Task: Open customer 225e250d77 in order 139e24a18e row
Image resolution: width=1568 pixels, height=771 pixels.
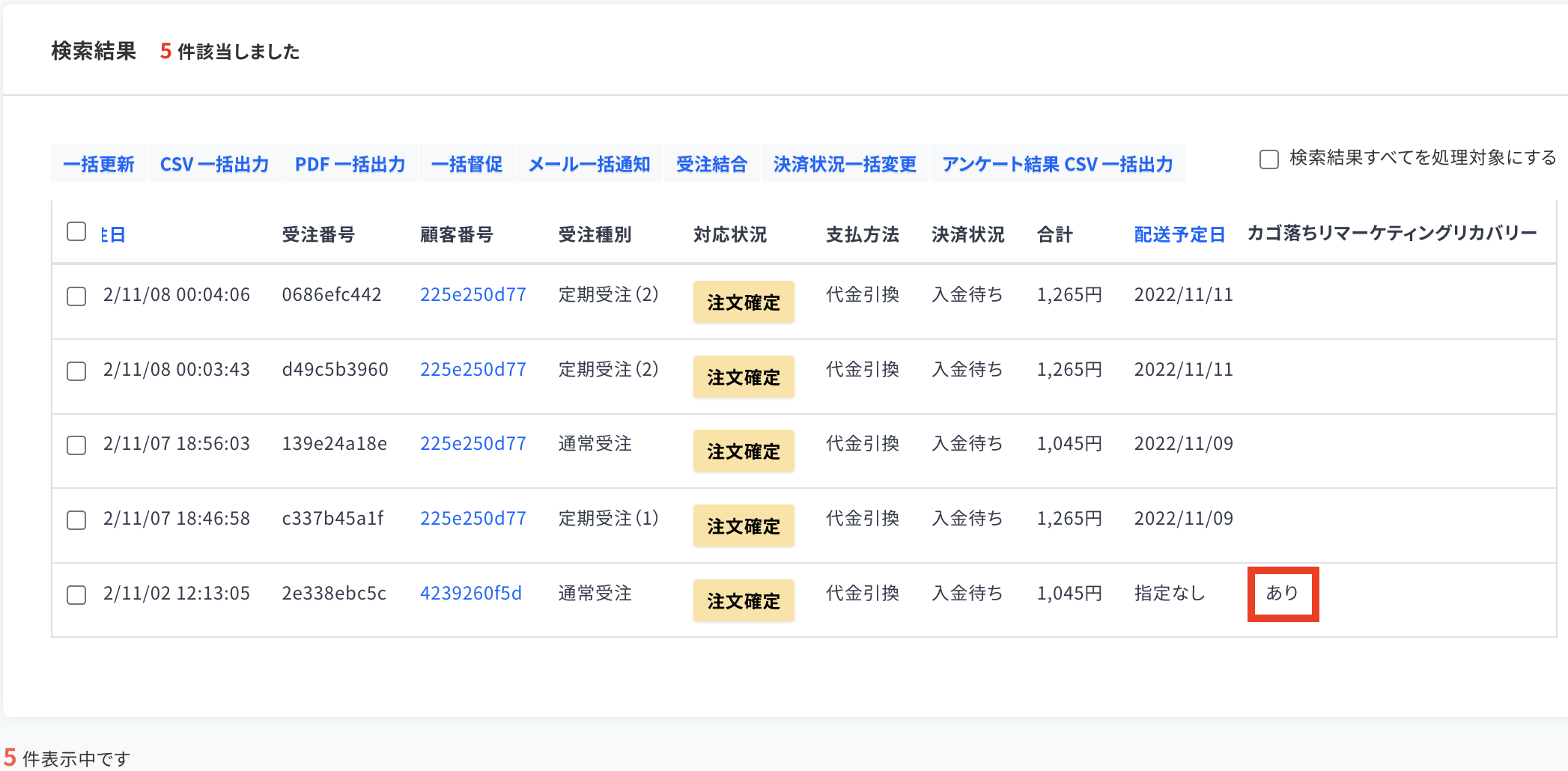Action: (473, 443)
